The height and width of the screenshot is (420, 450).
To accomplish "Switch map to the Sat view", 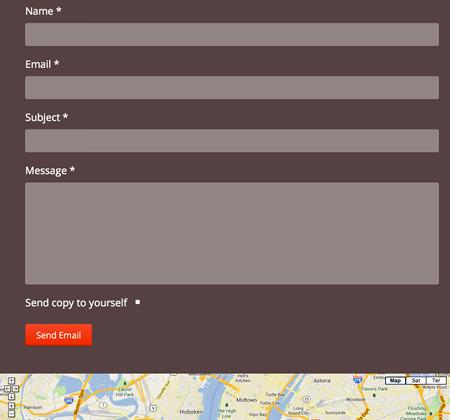I will pos(416,380).
